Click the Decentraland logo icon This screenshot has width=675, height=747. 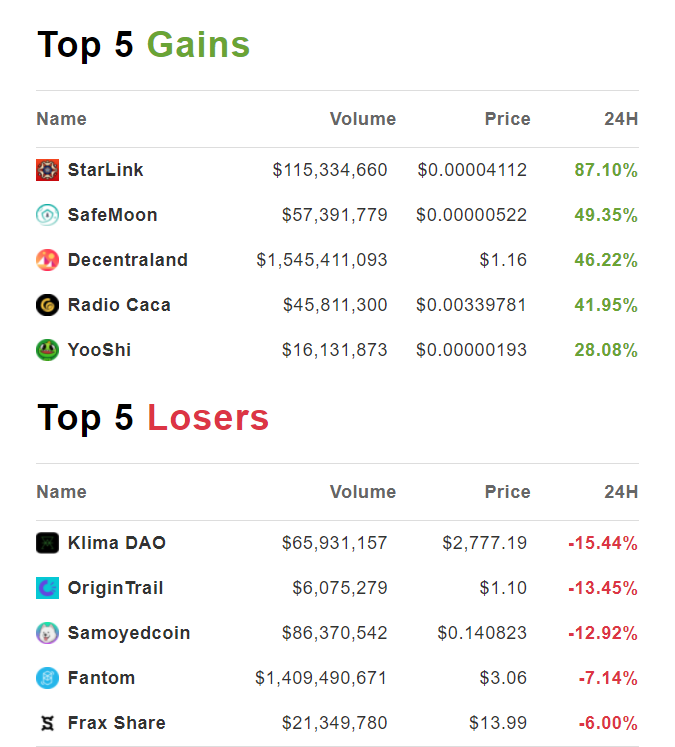click(x=47, y=260)
